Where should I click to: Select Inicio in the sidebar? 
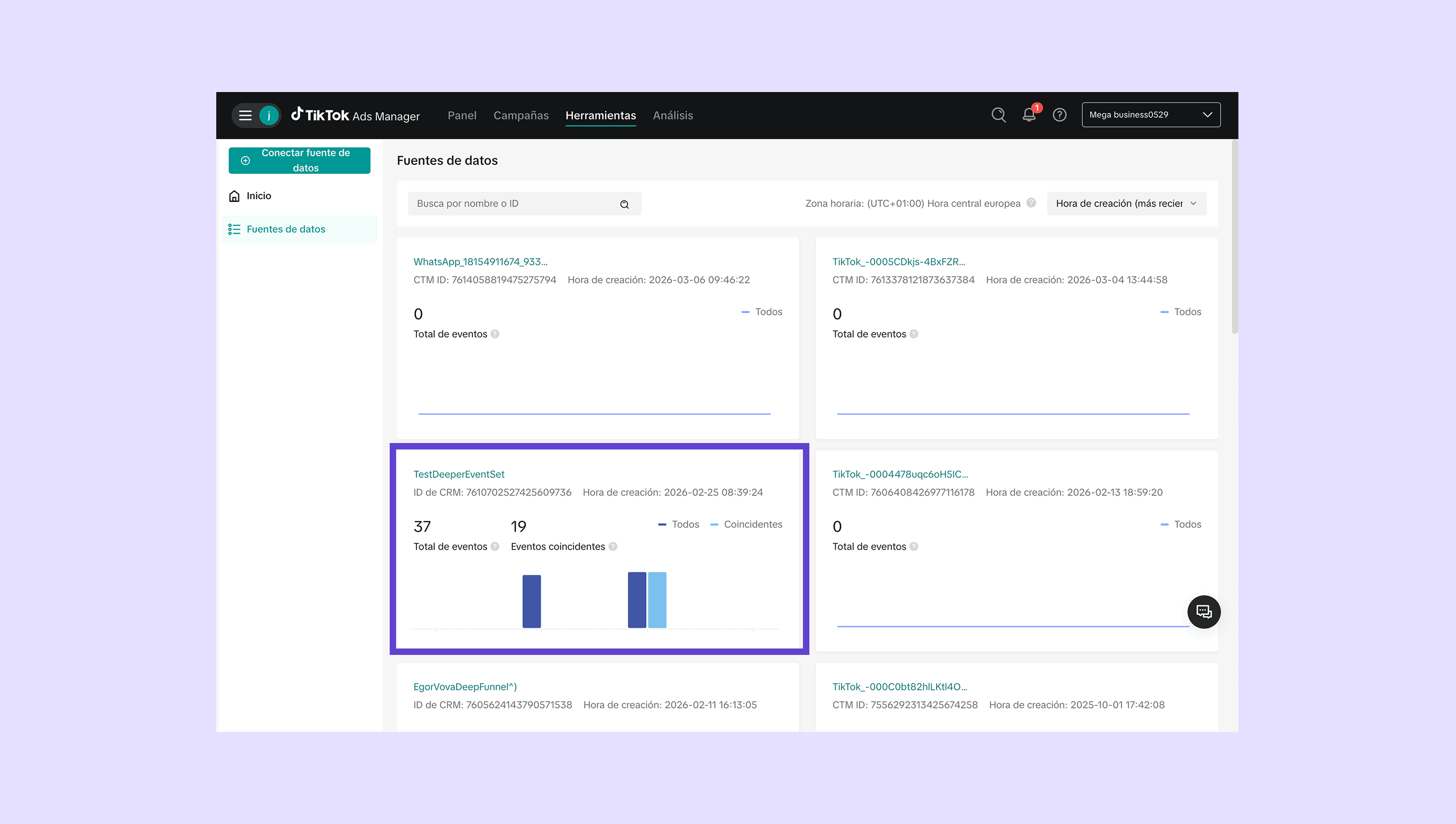259,196
